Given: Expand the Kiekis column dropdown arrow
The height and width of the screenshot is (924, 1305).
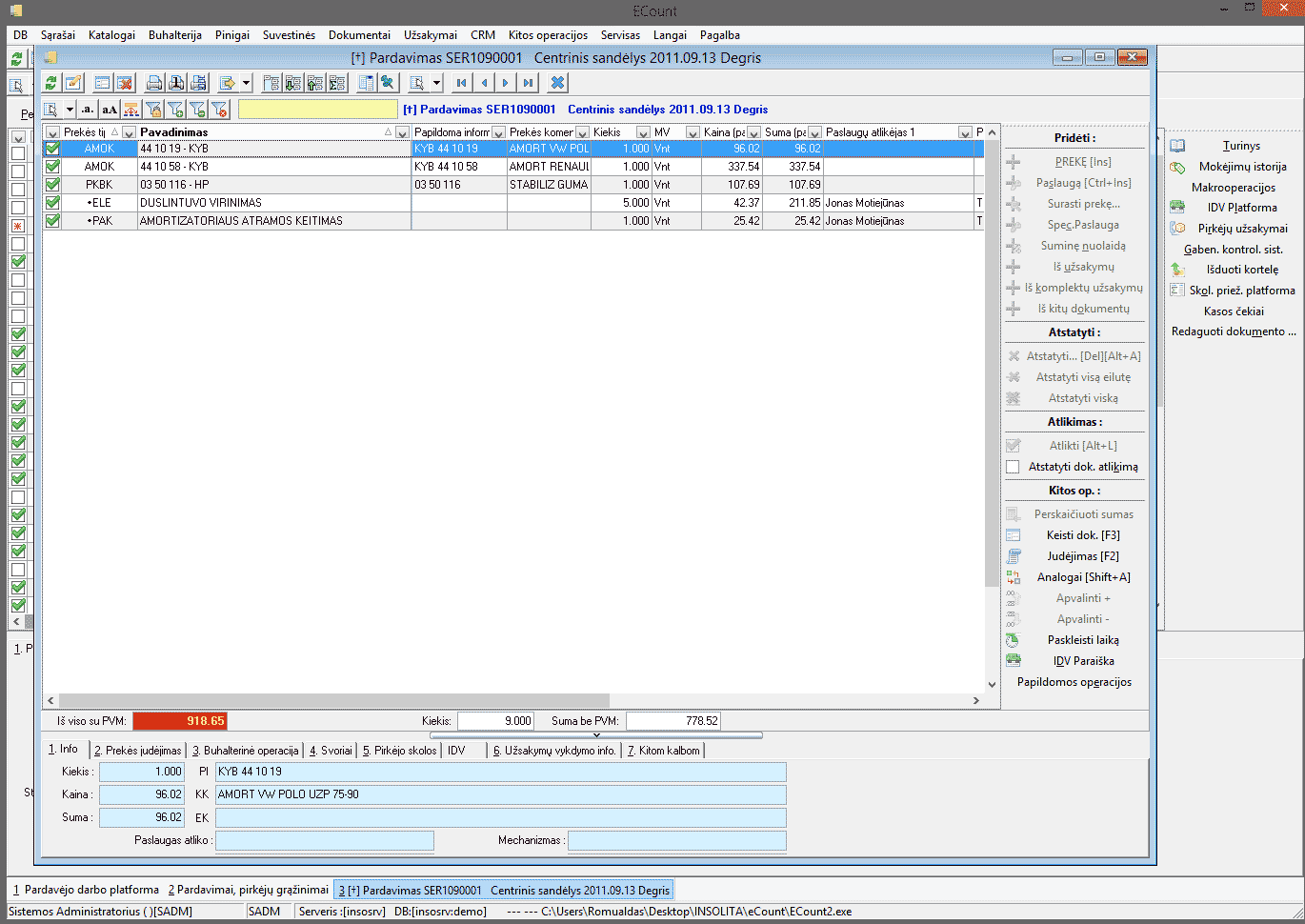Looking at the screenshot, I should point(643,132).
